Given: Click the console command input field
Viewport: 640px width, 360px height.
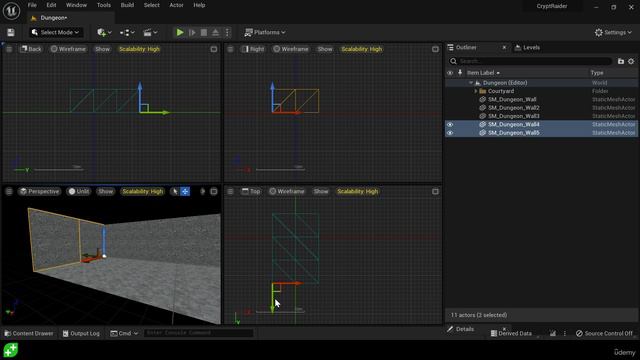Looking at the screenshot, I should (198, 333).
